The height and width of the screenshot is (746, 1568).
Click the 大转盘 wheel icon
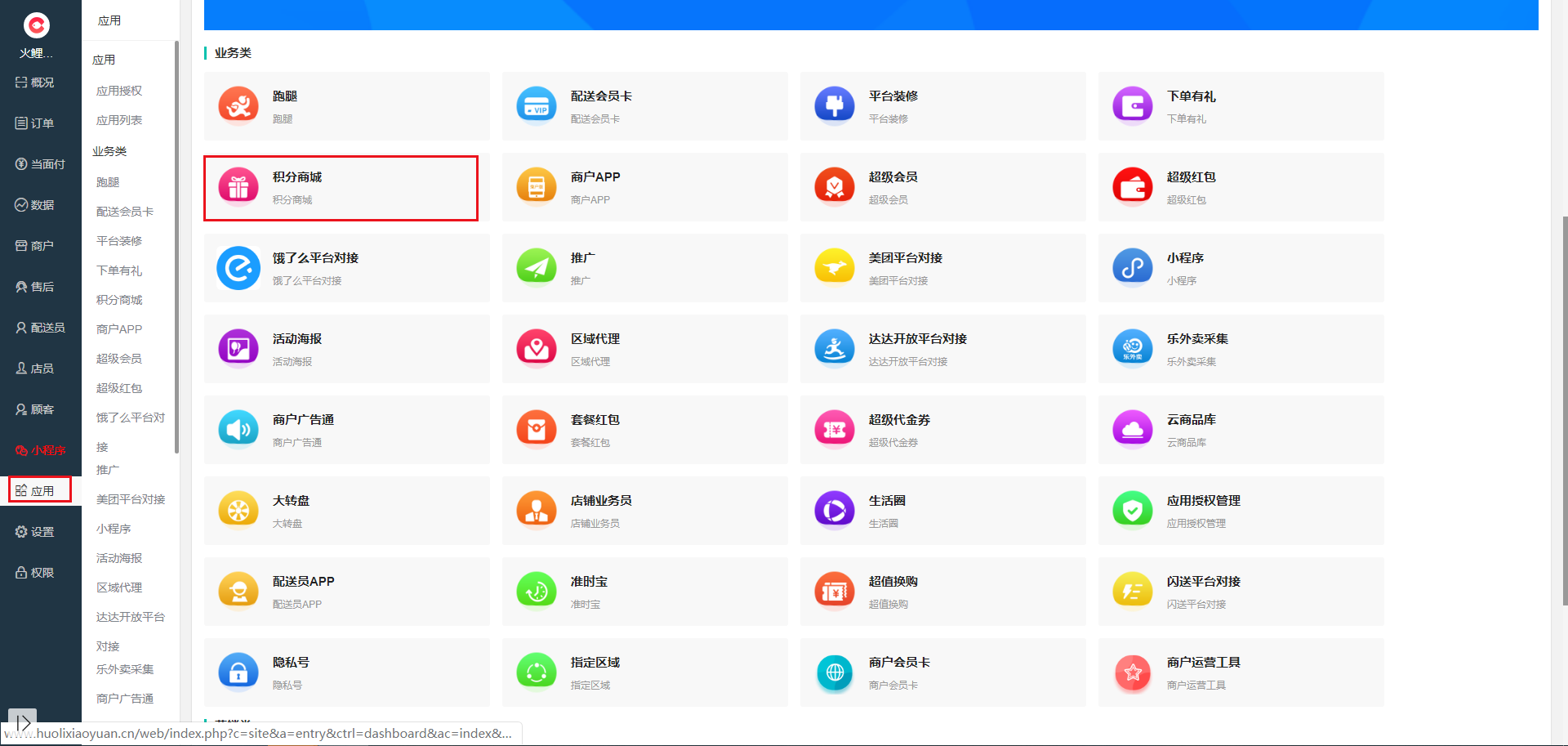[x=238, y=511]
